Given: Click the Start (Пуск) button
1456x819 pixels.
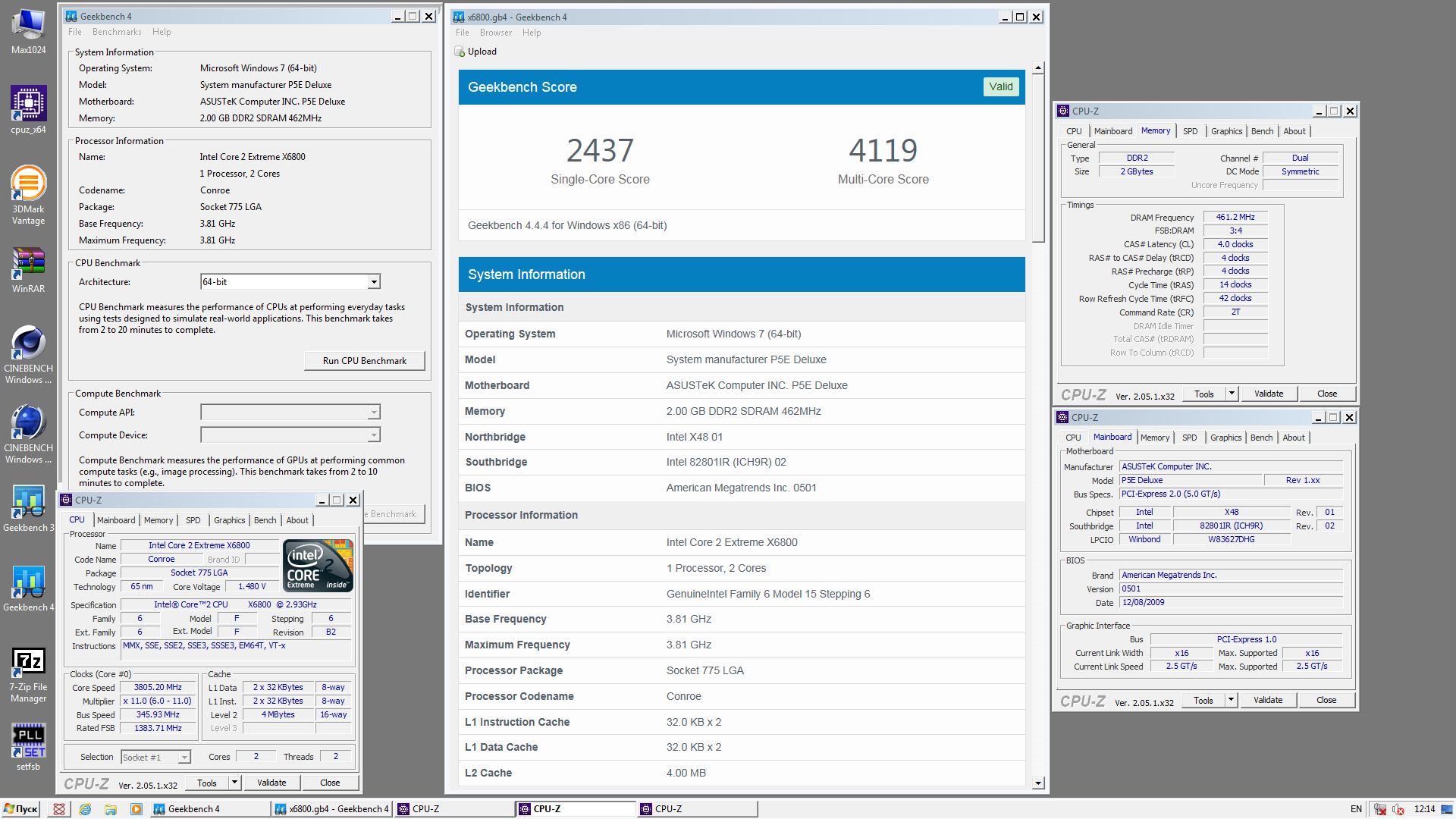Looking at the screenshot, I should coord(20,809).
